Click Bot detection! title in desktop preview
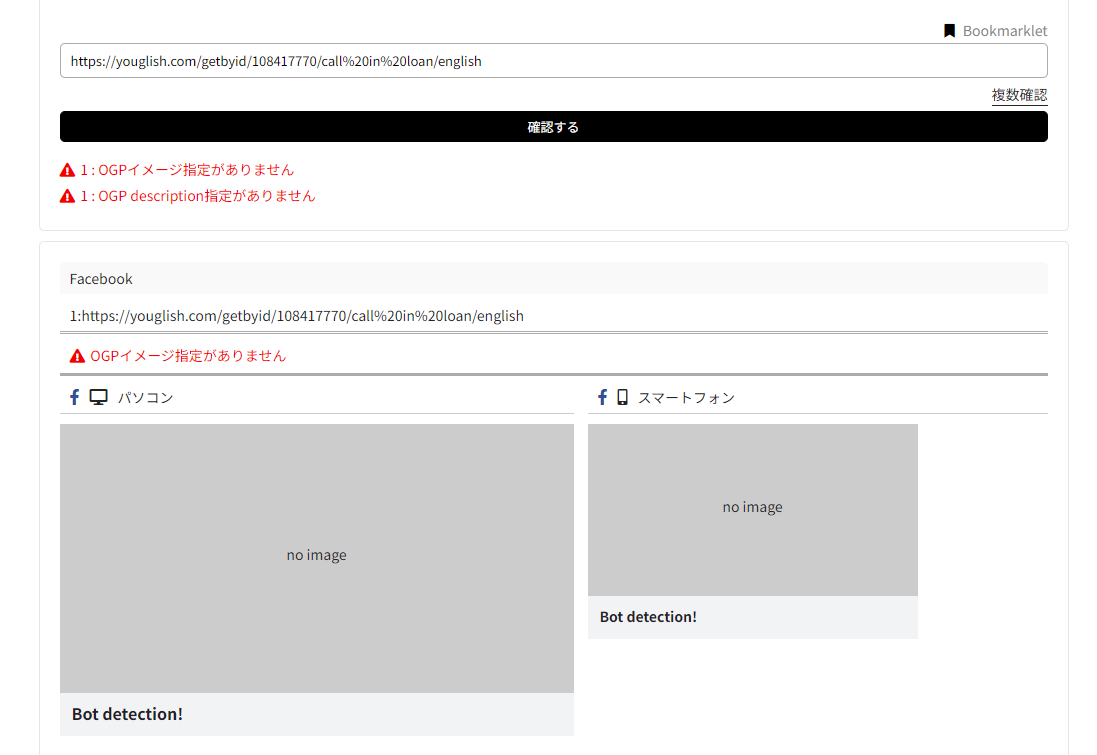This screenshot has width=1097, height=755. coord(127,714)
